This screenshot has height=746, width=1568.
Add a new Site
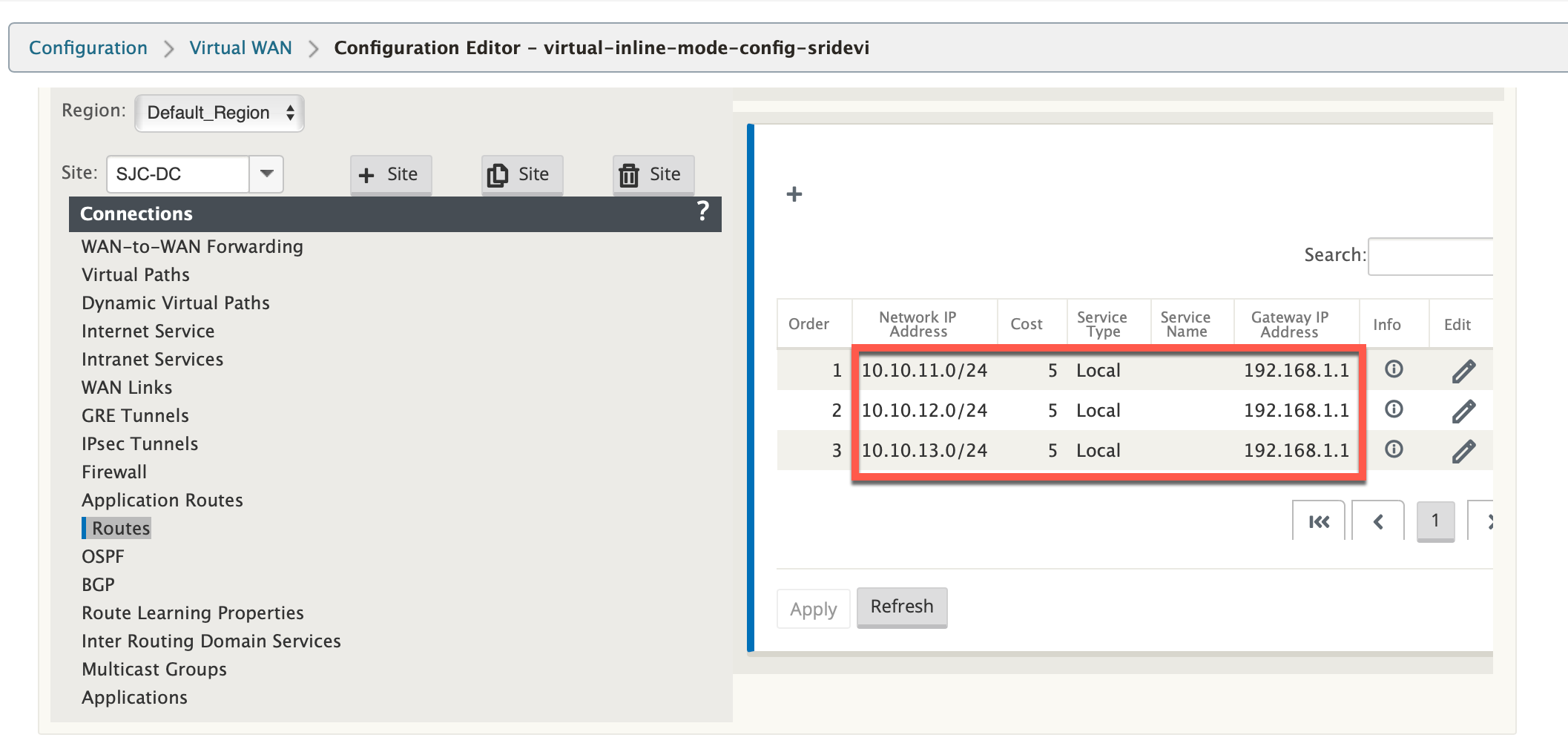(x=391, y=175)
